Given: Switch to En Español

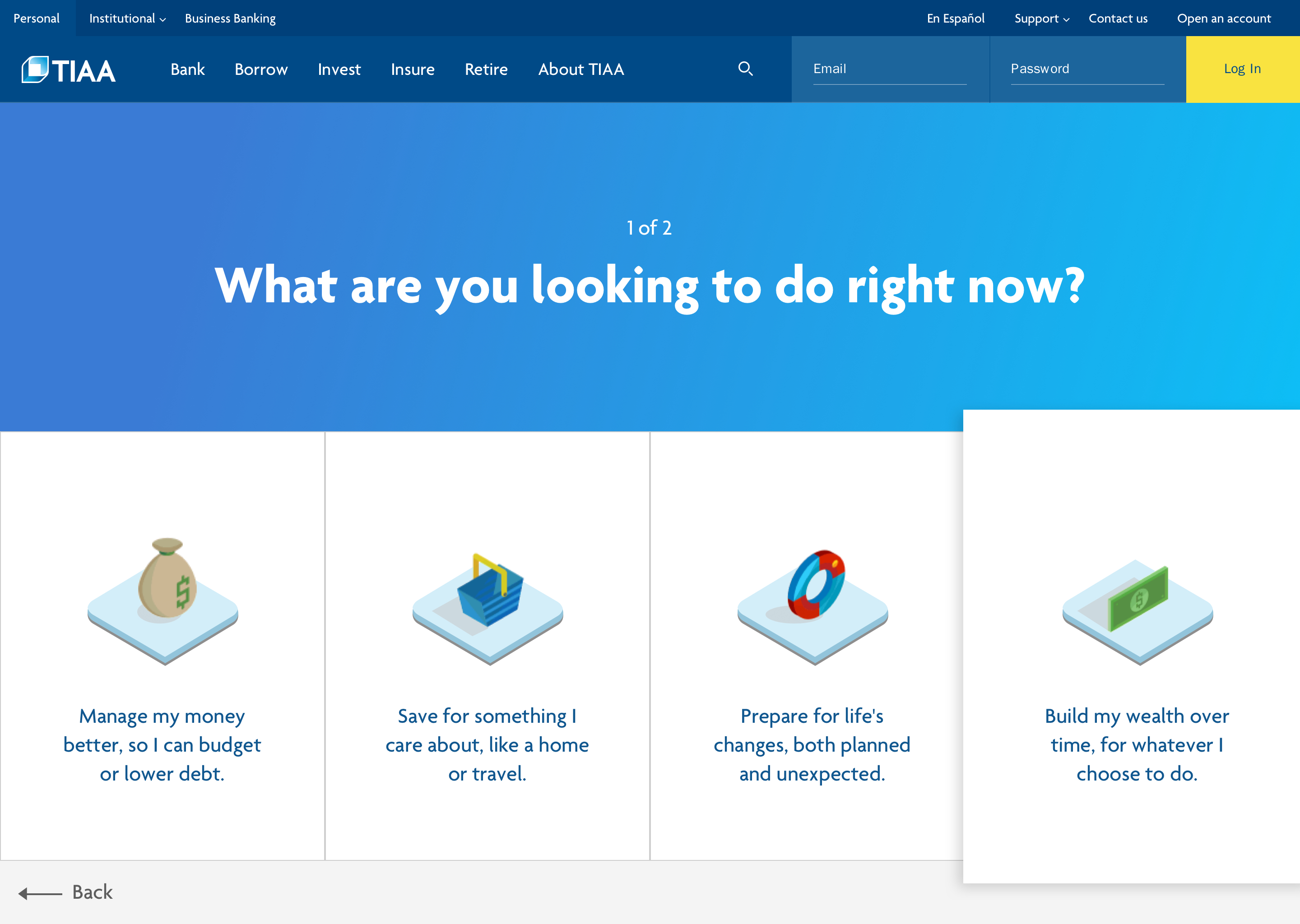Looking at the screenshot, I should 956,18.
